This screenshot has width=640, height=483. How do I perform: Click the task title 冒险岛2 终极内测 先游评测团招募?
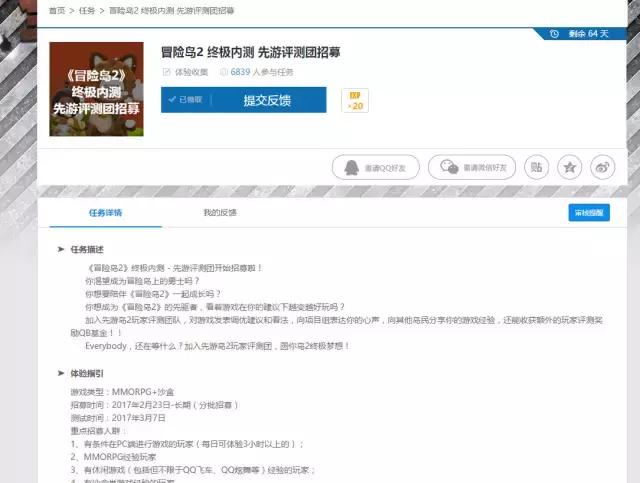click(x=251, y=52)
